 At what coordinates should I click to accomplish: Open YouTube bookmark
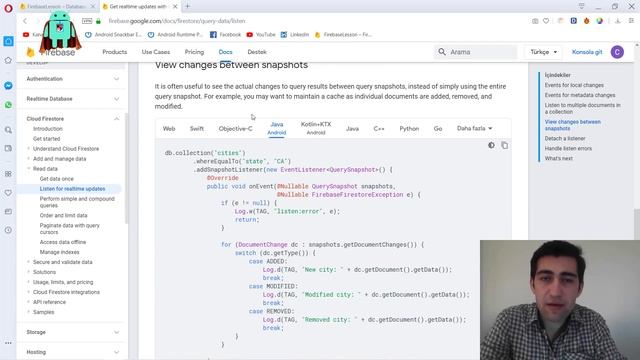261,35
